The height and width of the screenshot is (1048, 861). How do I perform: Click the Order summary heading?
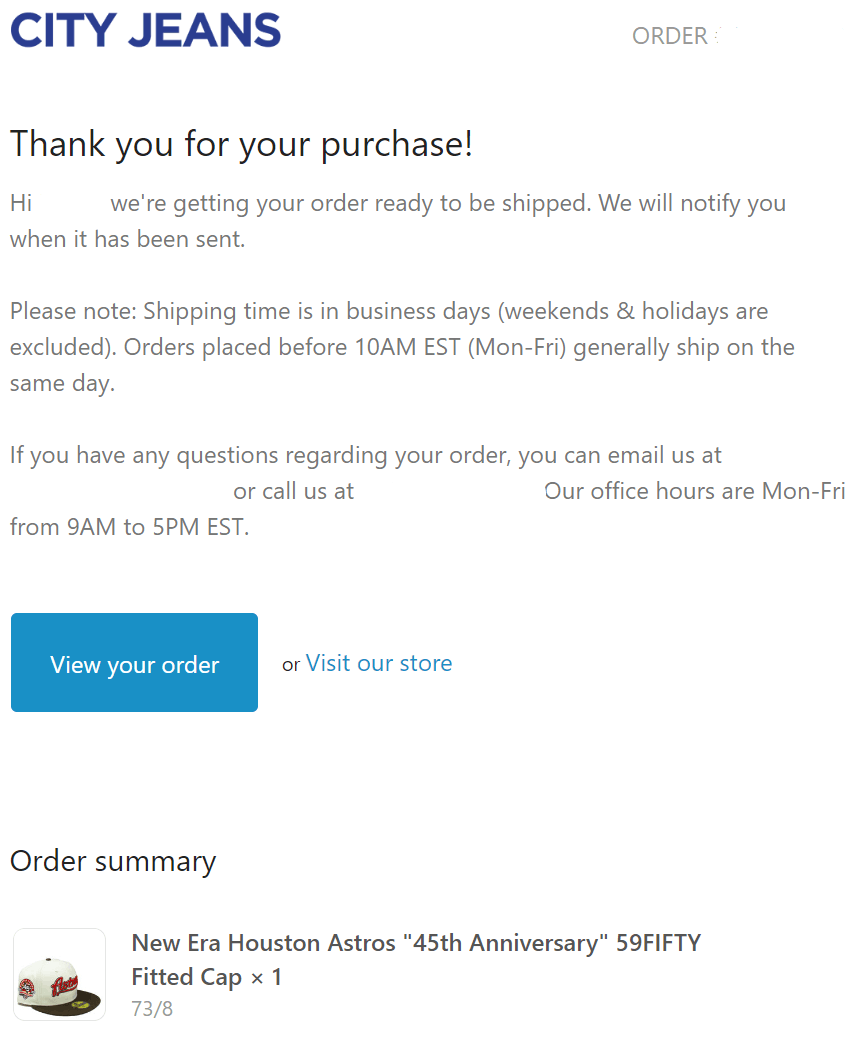[113, 861]
